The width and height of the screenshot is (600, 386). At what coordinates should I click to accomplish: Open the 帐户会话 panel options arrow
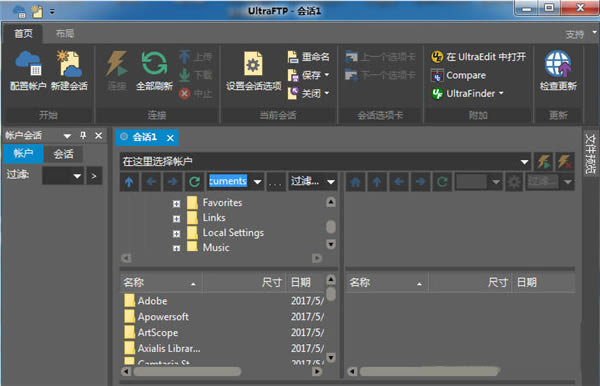[x=67, y=136]
